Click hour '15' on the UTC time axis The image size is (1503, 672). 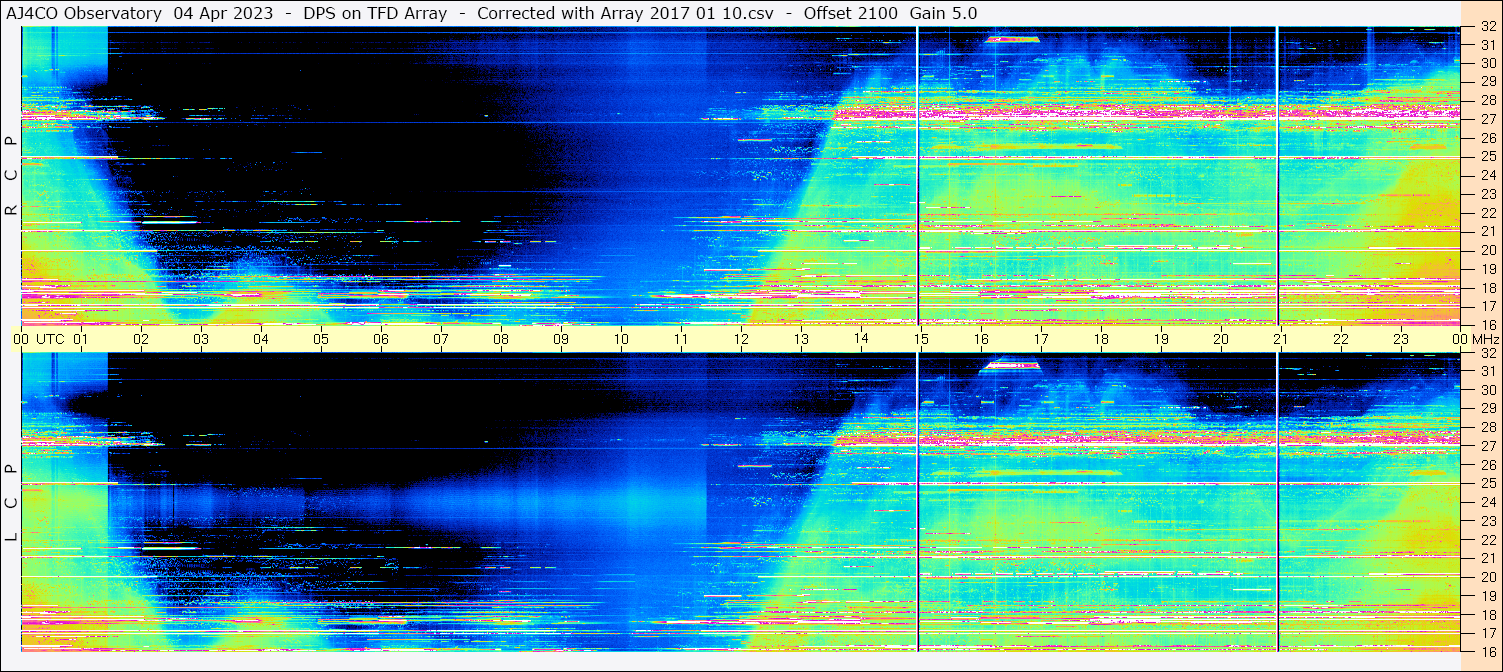[x=921, y=339]
